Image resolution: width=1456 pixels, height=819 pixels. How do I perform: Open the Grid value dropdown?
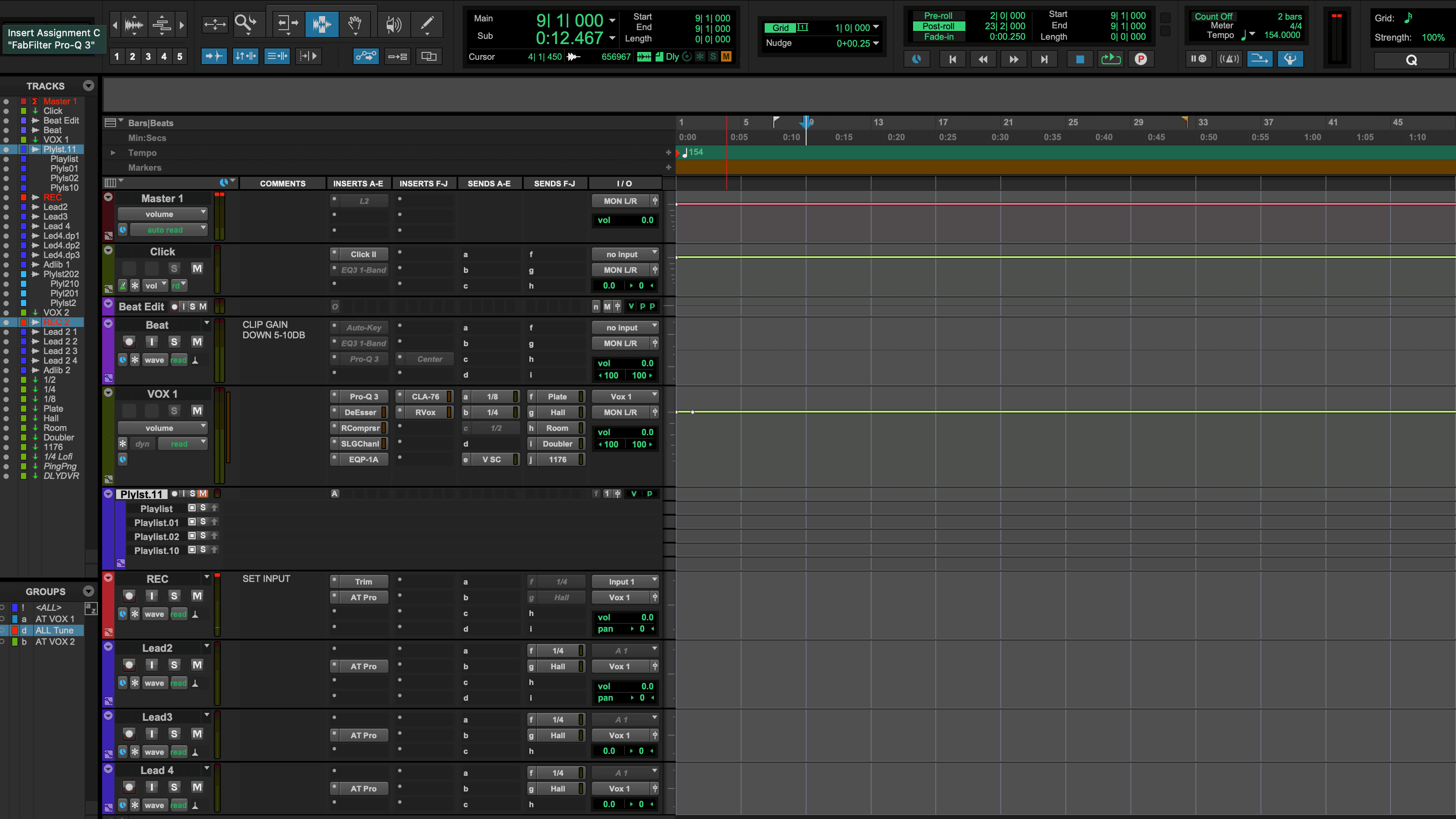876,27
